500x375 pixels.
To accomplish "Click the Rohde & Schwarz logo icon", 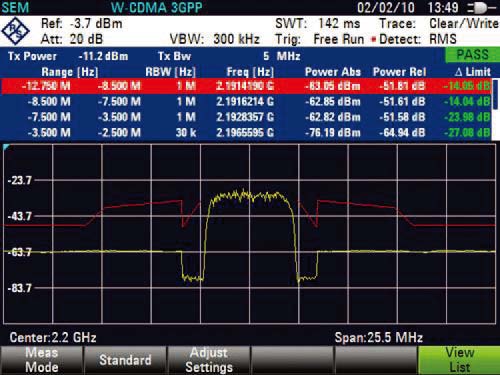I will 15,31.
